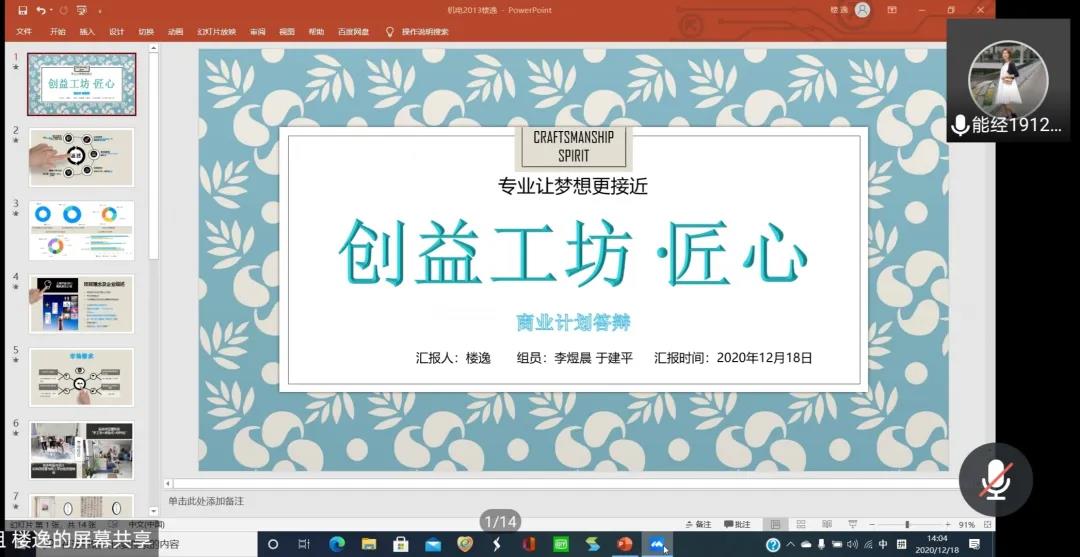Select slide 2 thumbnail
Viewport: 1080px width, 557px height.
click(x=81, y=157)
